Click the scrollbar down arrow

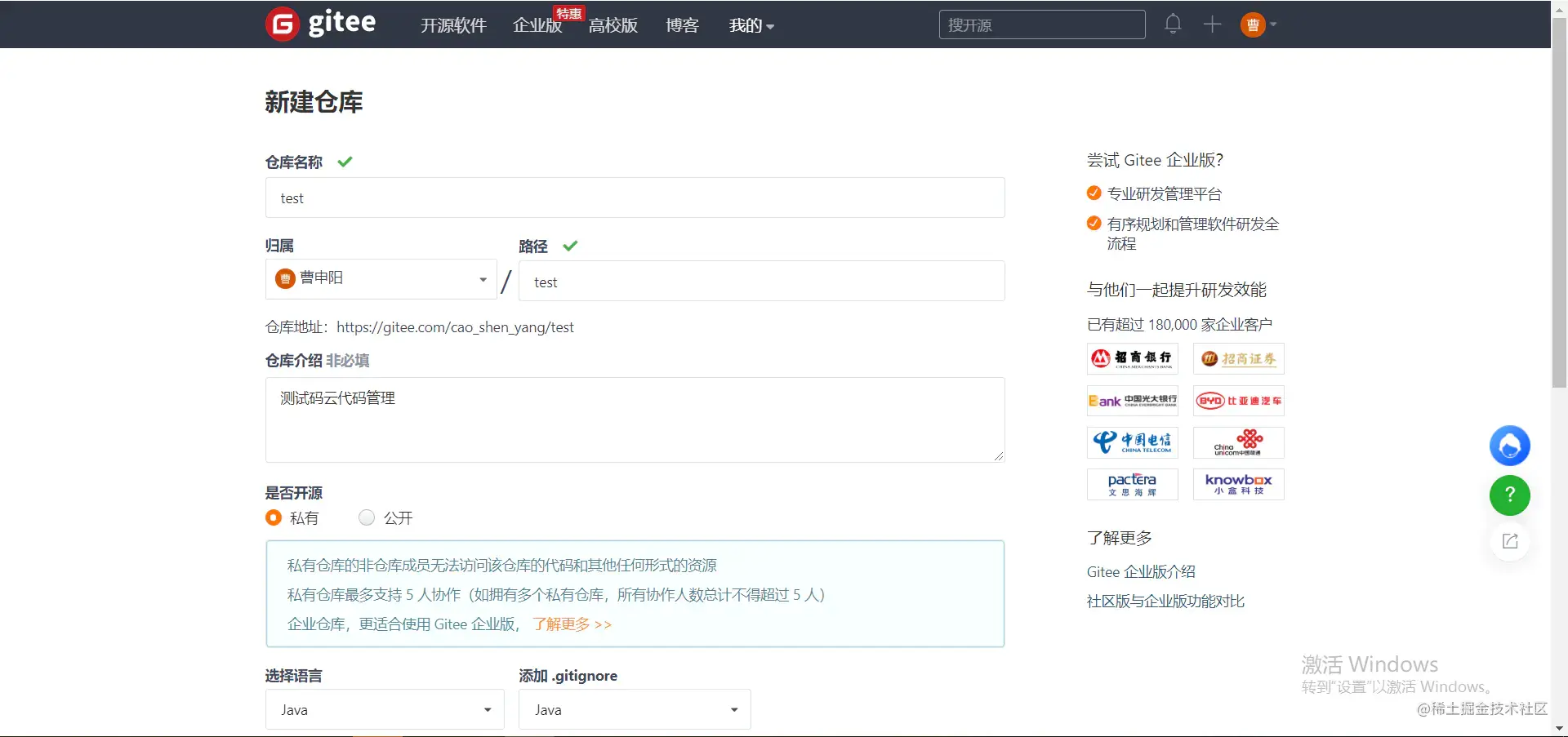point(1559,729)
